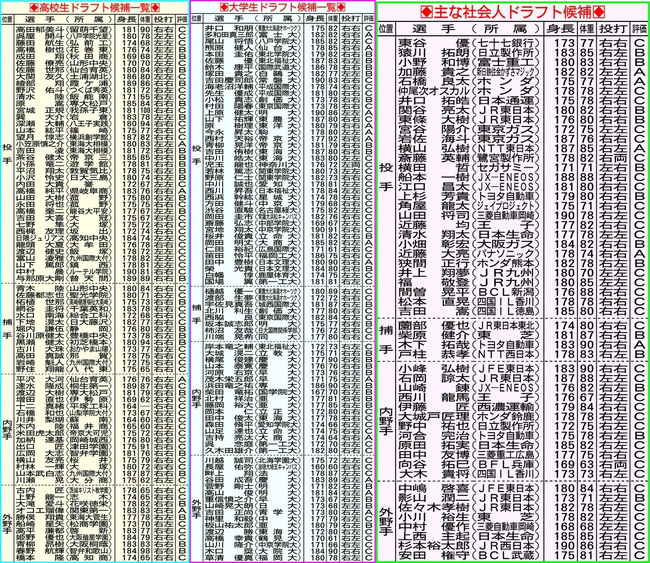Select team name 日本通運

point(506,100)
